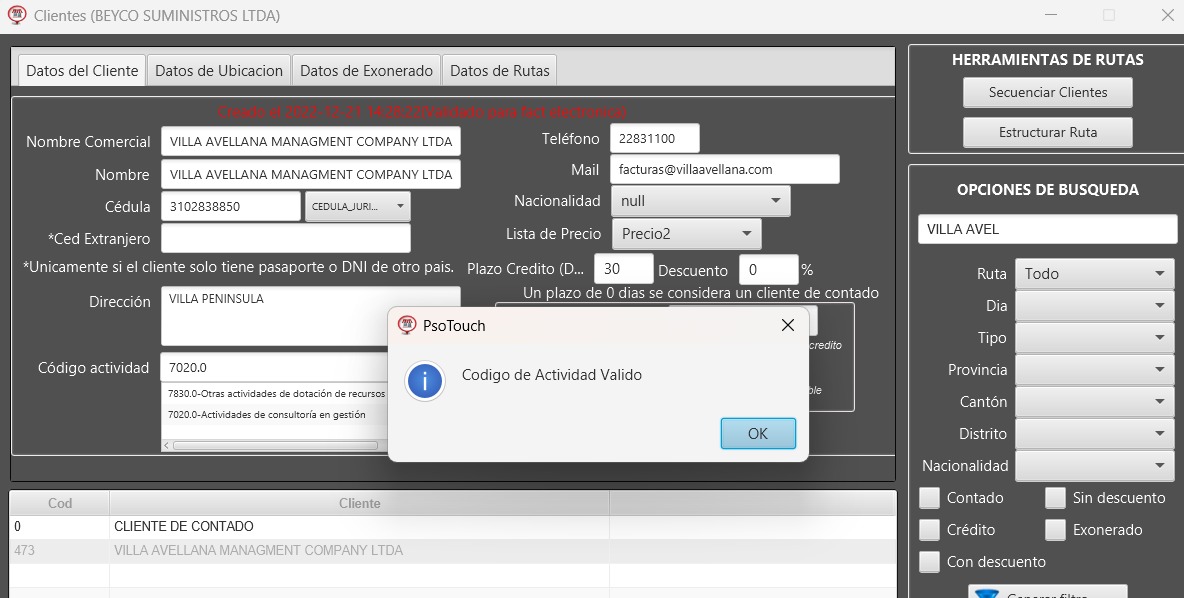
Task: Switch to the Datos de Ubicacion tab
Action: [x=219, y=71]
